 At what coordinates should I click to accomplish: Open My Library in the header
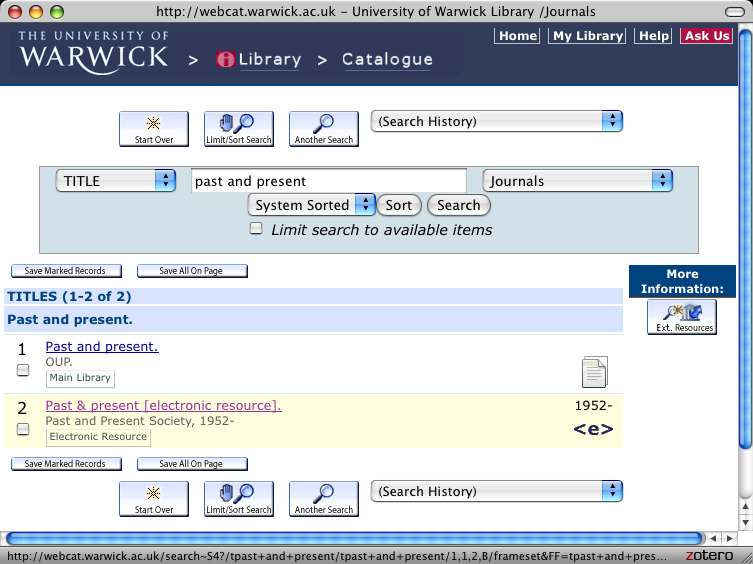pyautogui.click(x=588, y=36)
